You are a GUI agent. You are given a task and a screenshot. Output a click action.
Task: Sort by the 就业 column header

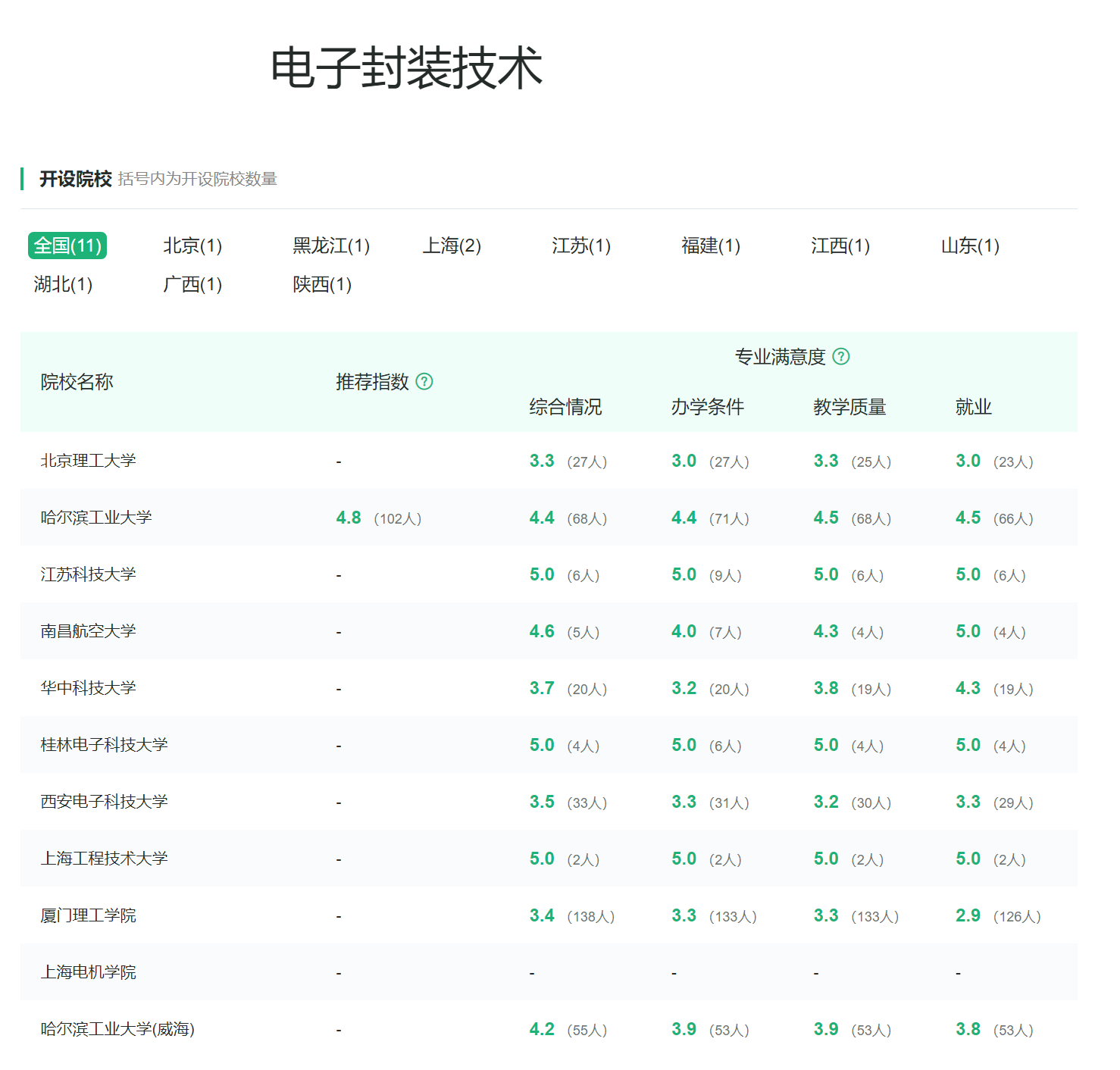tap(973, 407)
